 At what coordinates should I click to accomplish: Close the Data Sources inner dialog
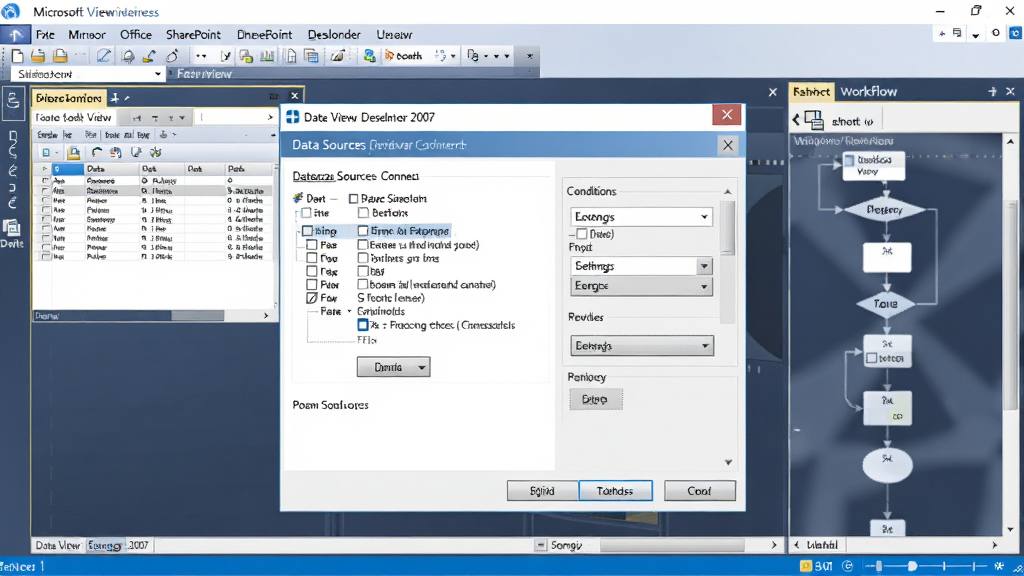[728, 145]
